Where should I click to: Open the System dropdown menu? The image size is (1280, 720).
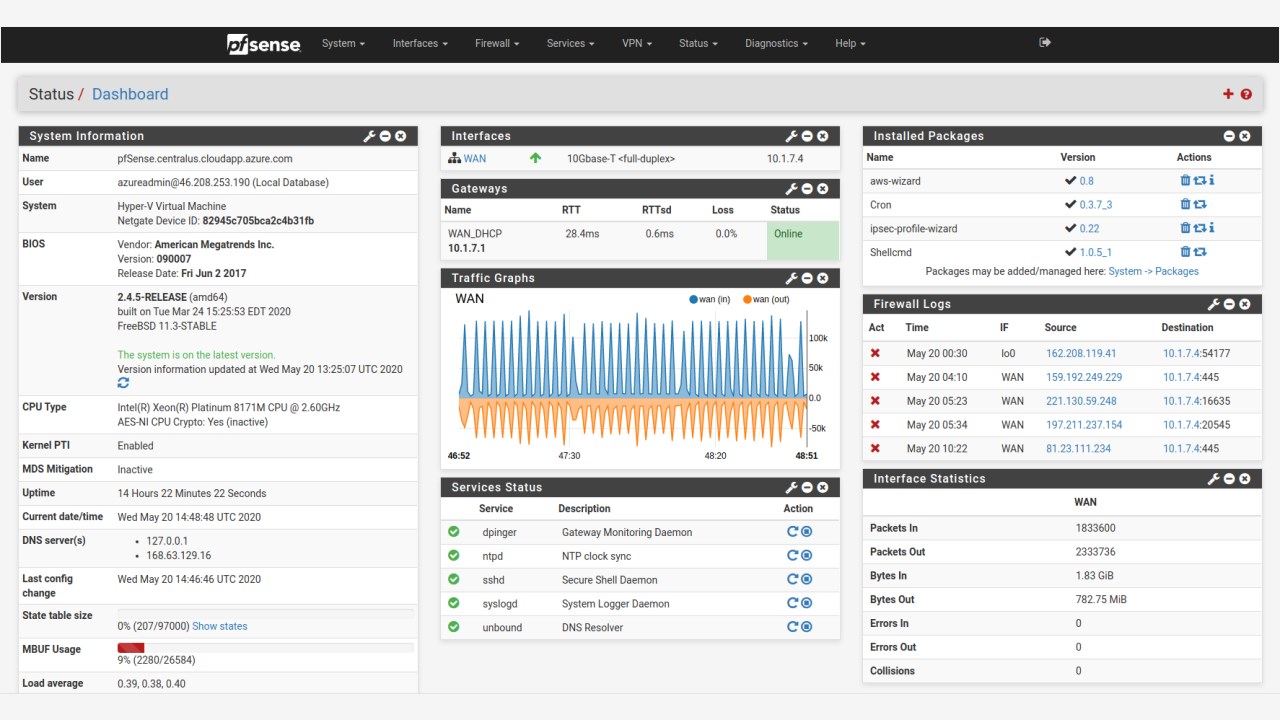pyautogui.click(x=343, y=43)
